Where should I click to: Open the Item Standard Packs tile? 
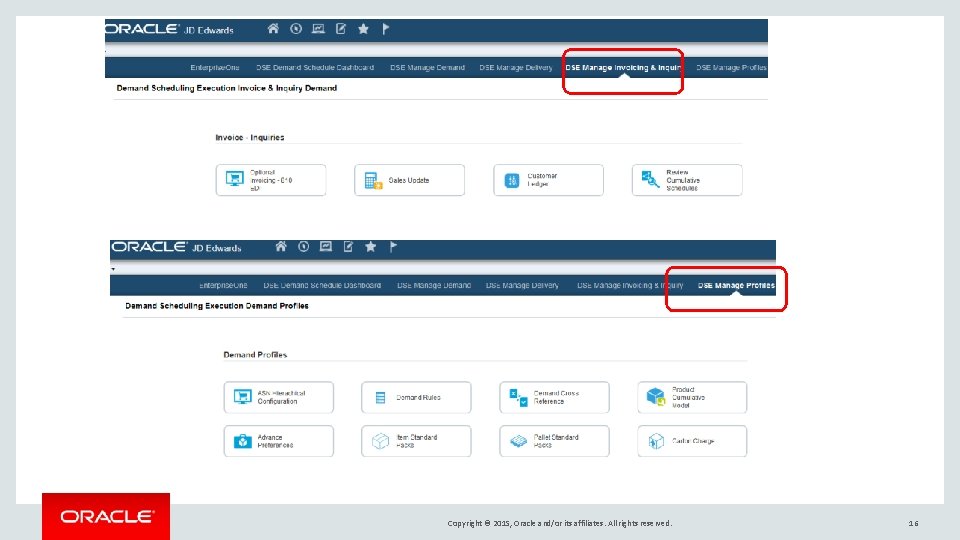[x=416, y=441]
